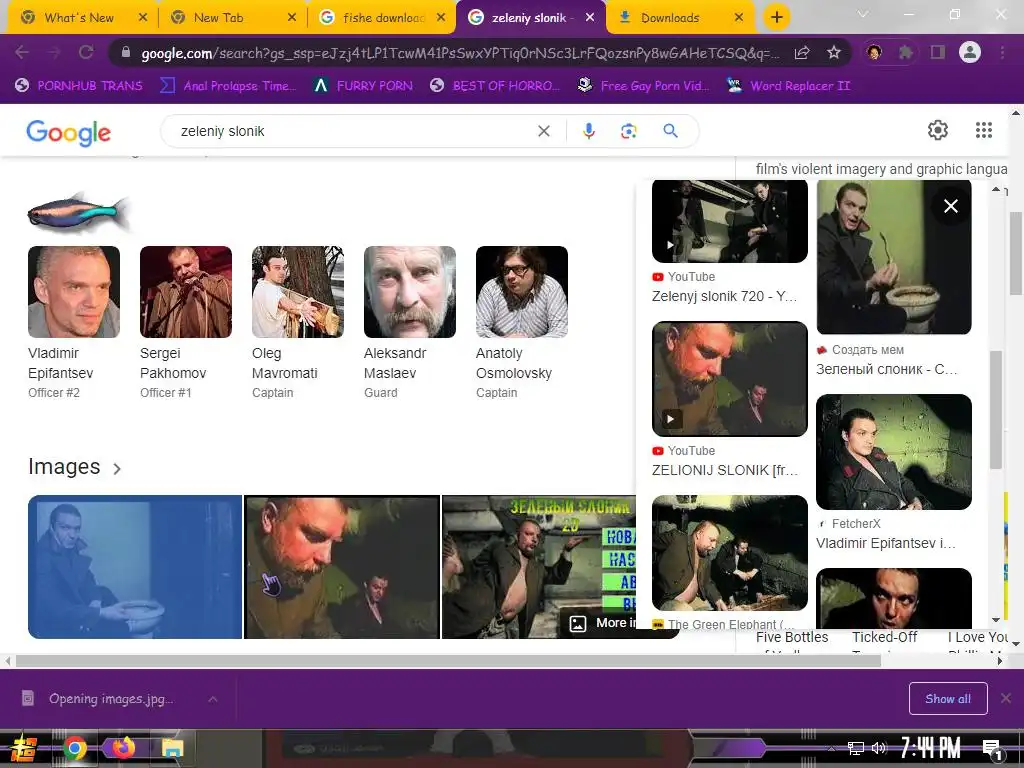Open Anatoly Osmolovsky cast card

coord(522,323)
